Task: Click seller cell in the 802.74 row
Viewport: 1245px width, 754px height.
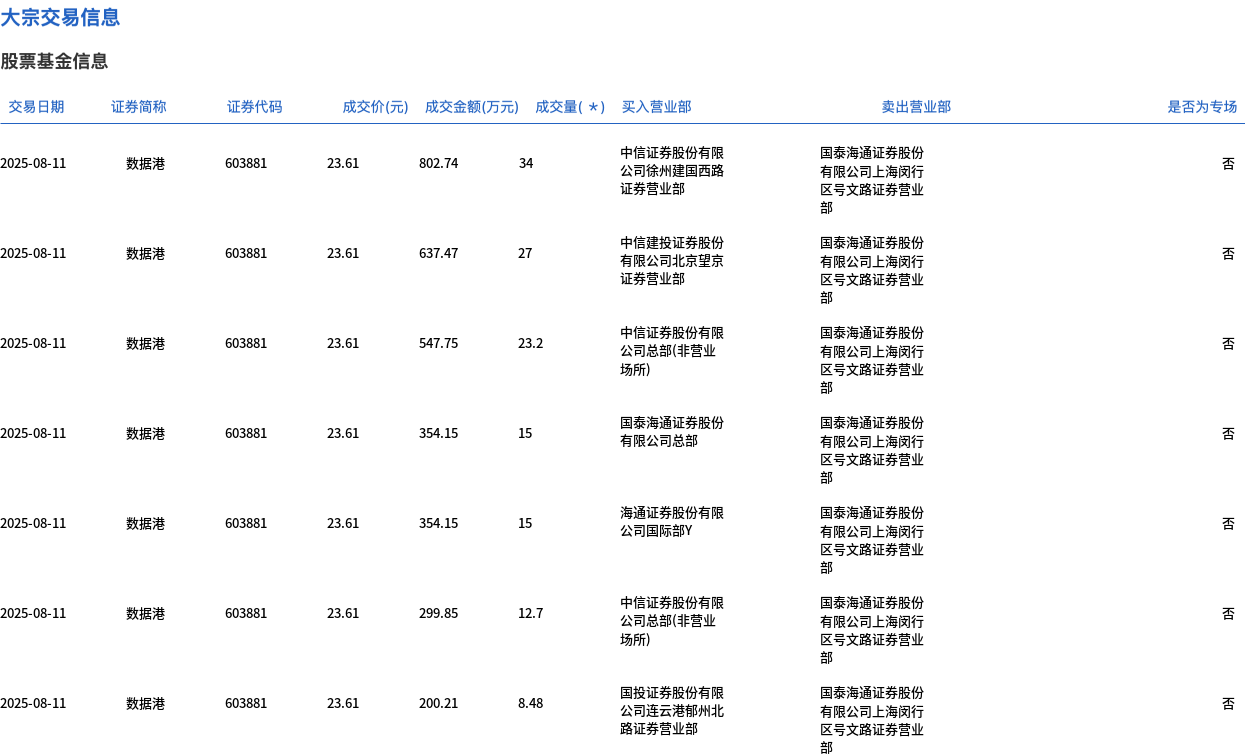Action: [872, 180]
